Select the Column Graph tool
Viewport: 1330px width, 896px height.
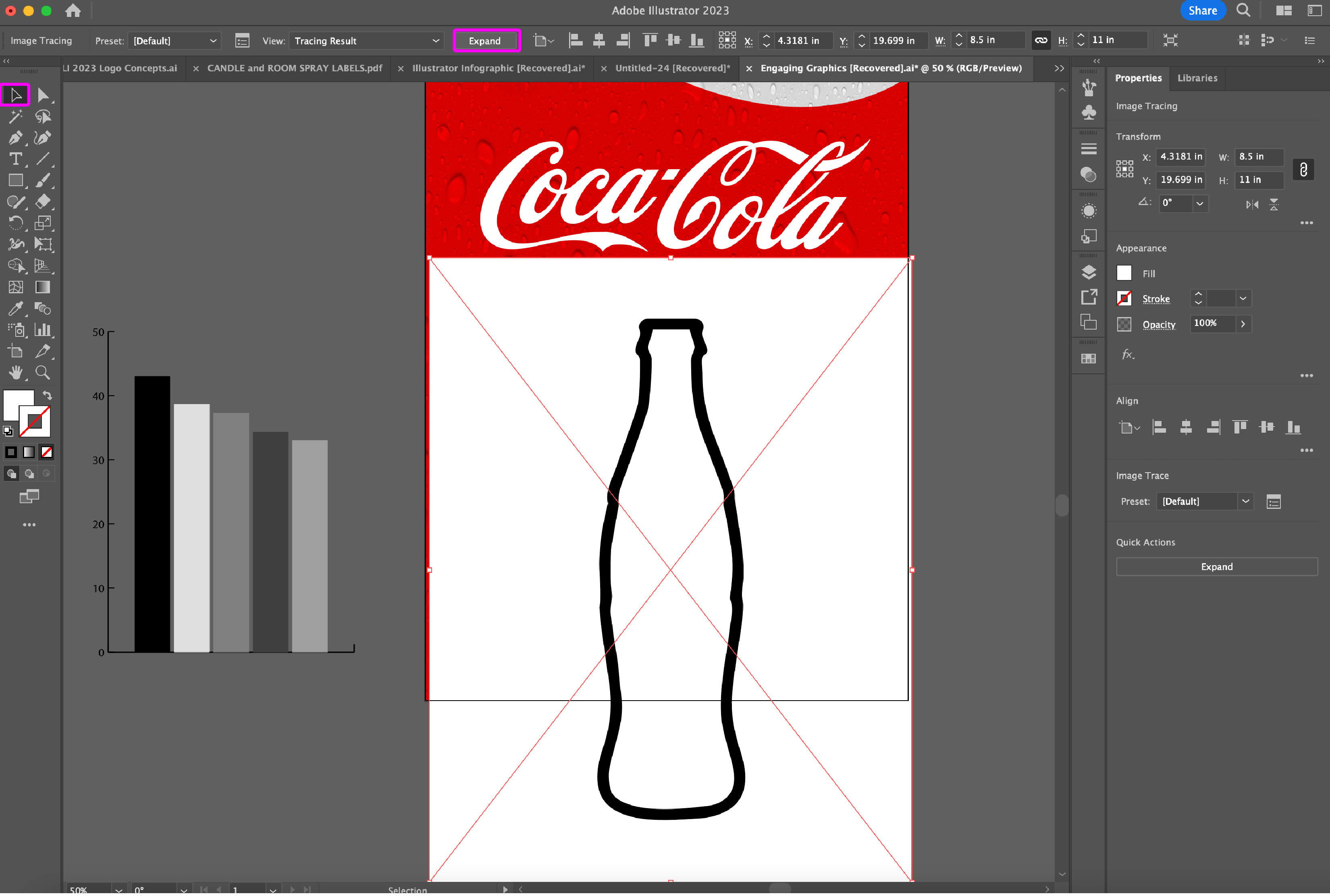click(42, 330)
